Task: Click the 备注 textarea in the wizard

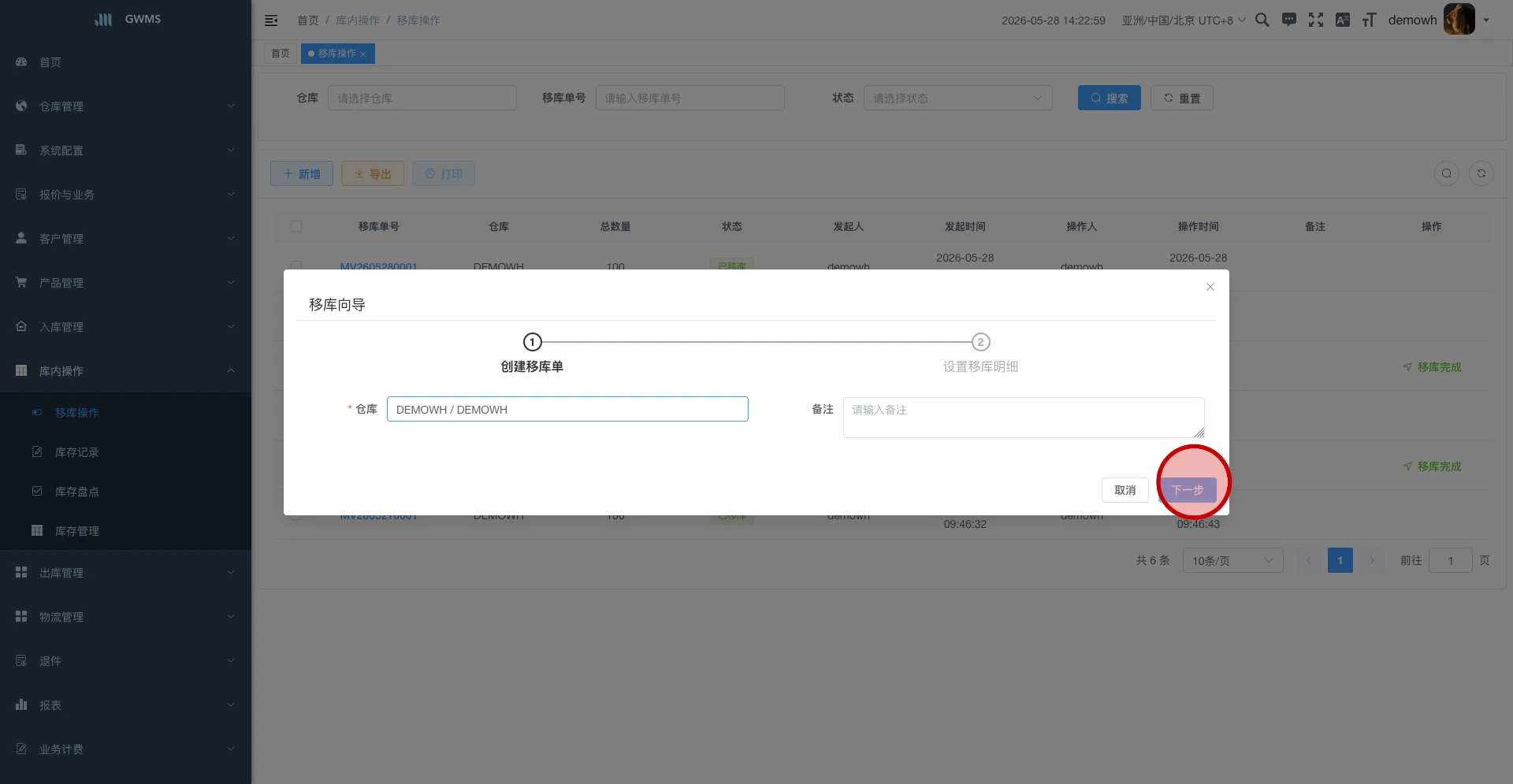Action: tap(1024, 418)
